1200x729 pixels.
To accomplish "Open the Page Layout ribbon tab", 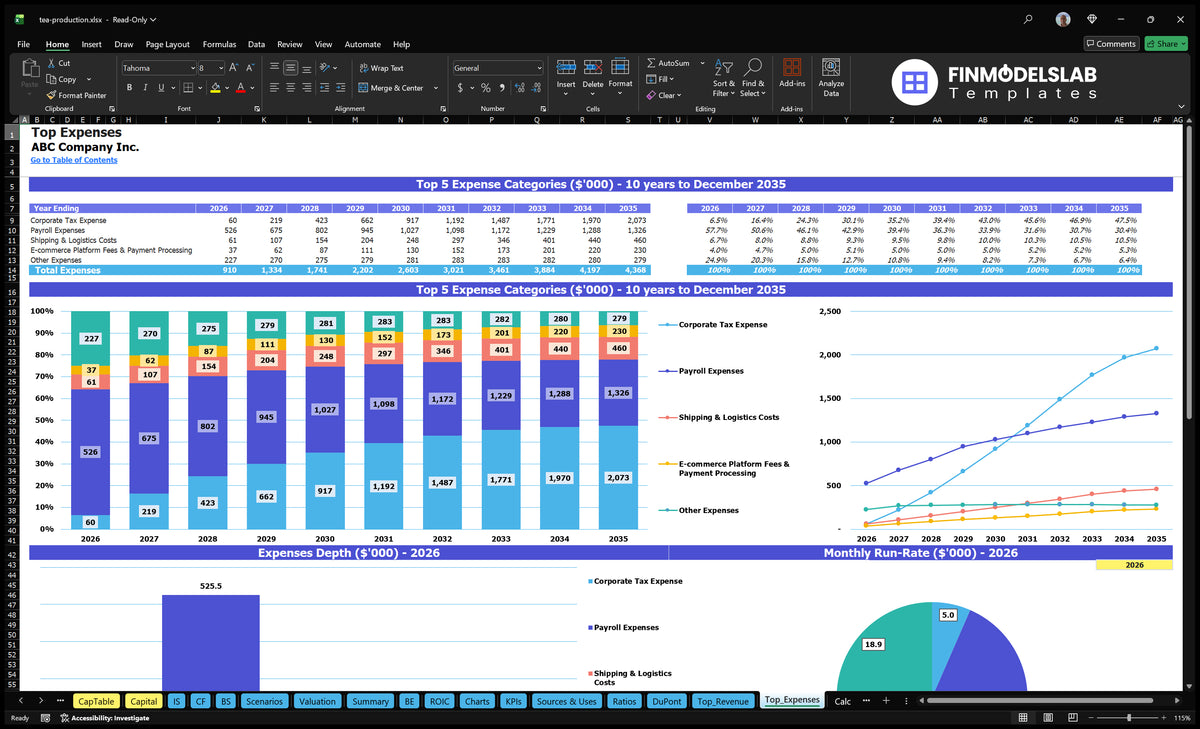I will (167, 44).
